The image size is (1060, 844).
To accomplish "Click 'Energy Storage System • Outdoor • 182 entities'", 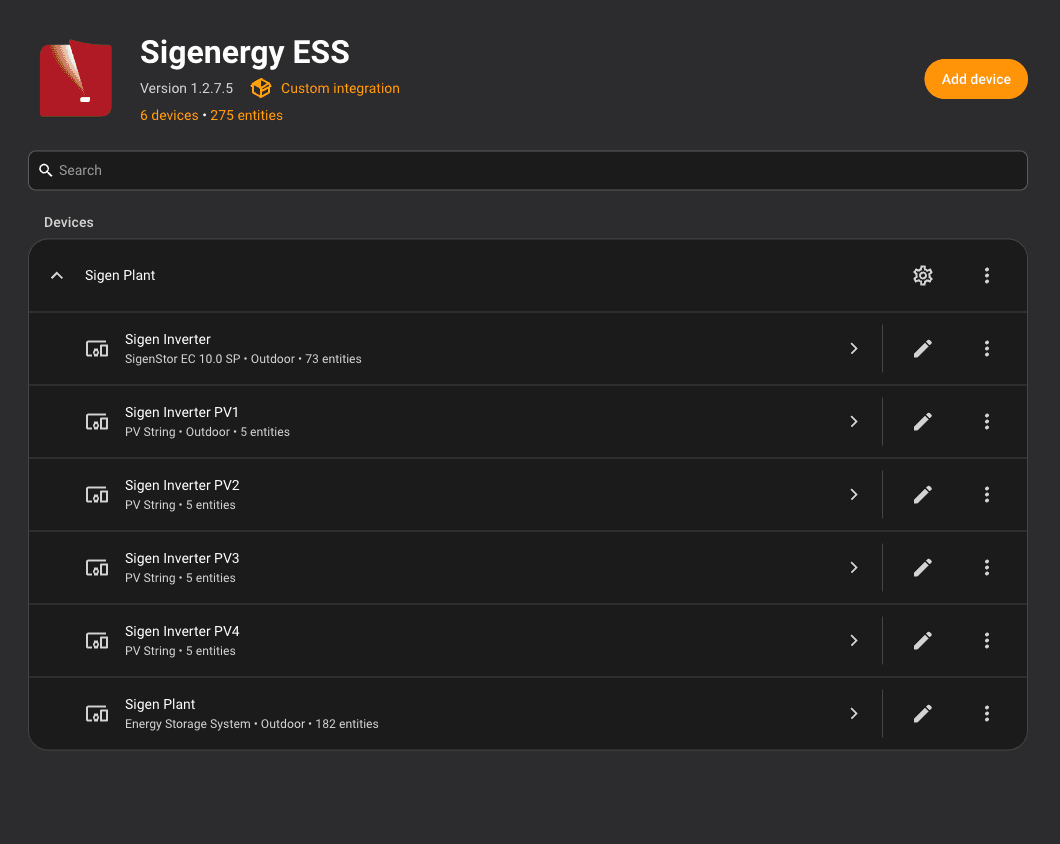I will pos(251,724).
